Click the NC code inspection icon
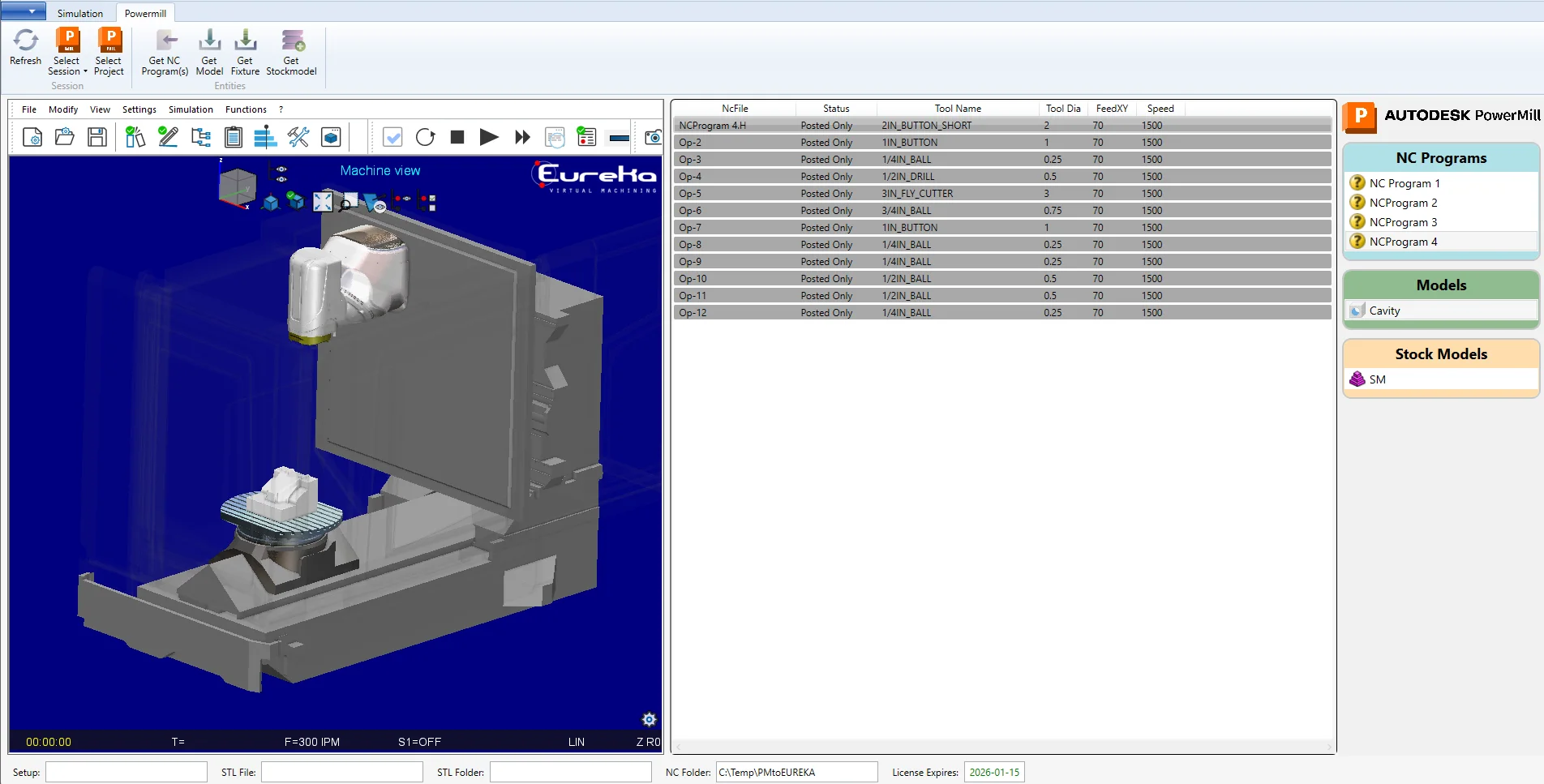1544x784 pixels. click(x=555, y=137)
